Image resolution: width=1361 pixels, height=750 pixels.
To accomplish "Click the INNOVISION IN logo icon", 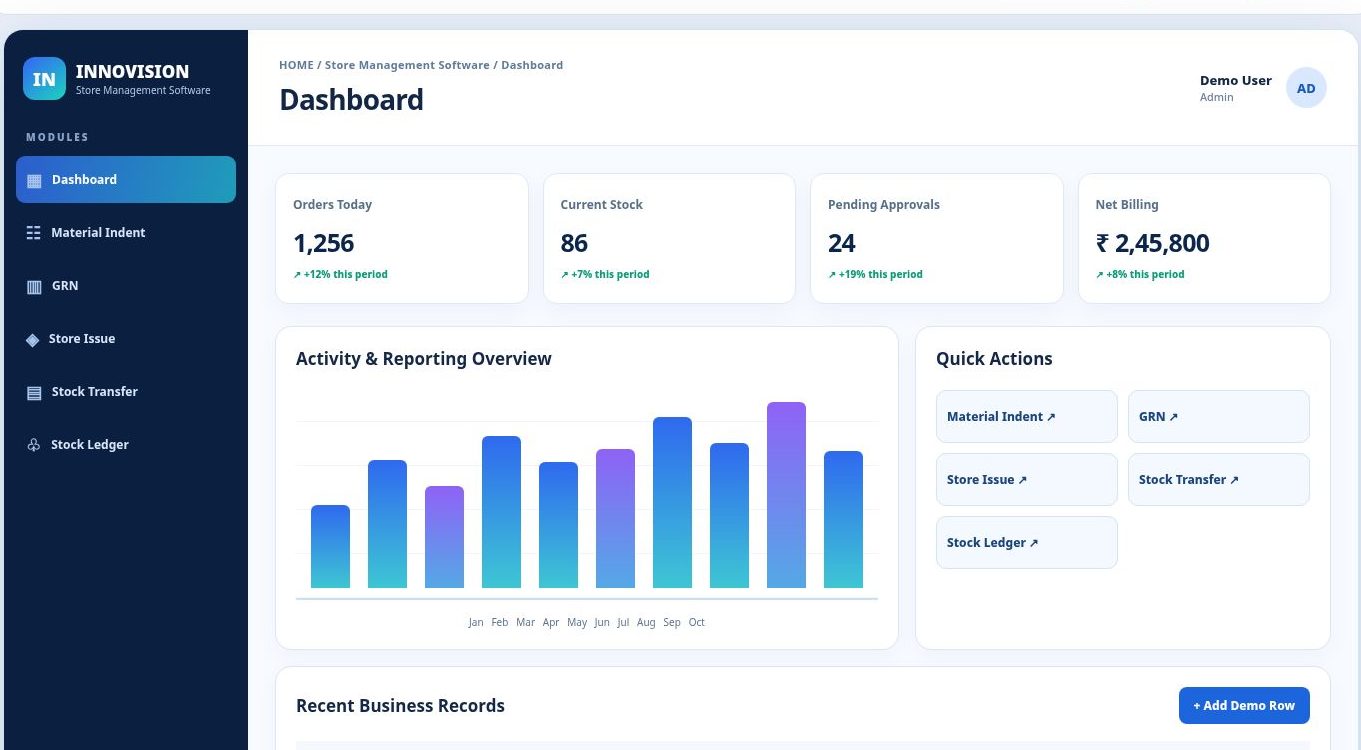I will coord(44,79).
